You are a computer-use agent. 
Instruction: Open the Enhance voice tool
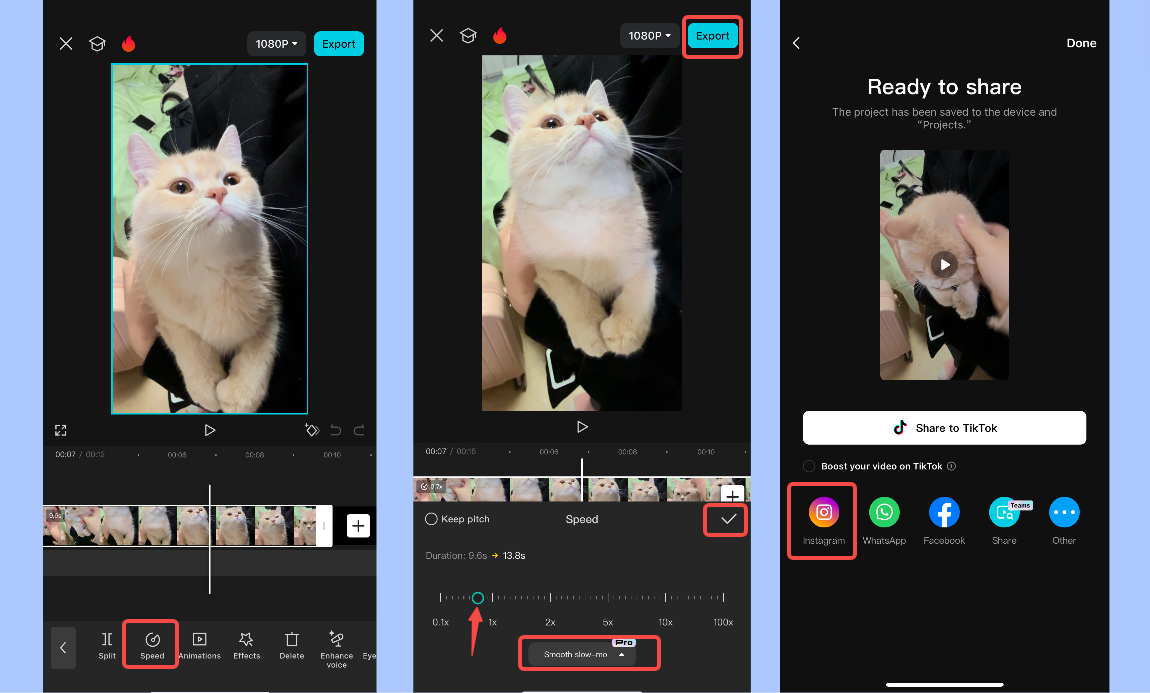coord(337,649)
